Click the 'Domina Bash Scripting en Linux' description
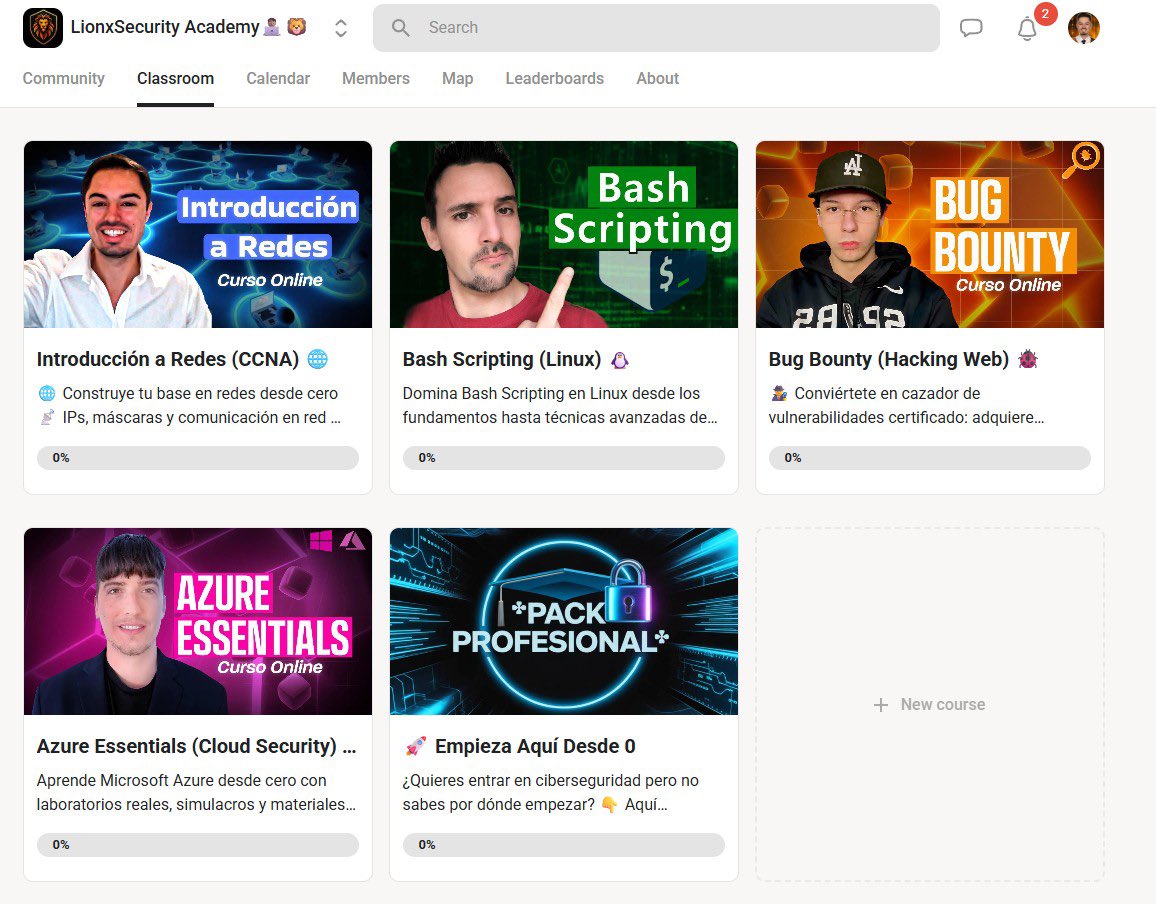The width and height of the screenshot is (1156, 904). [x=560, y=406]
